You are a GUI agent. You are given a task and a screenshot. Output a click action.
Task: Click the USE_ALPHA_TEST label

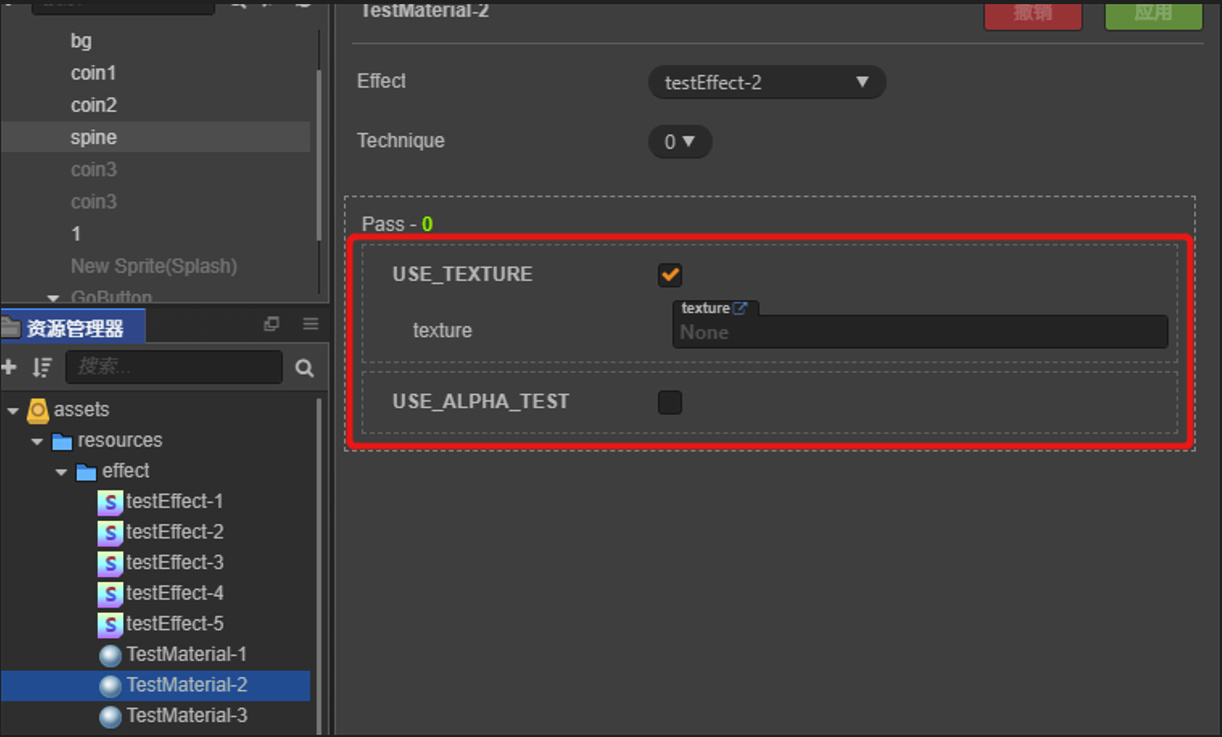click(481, 401)
